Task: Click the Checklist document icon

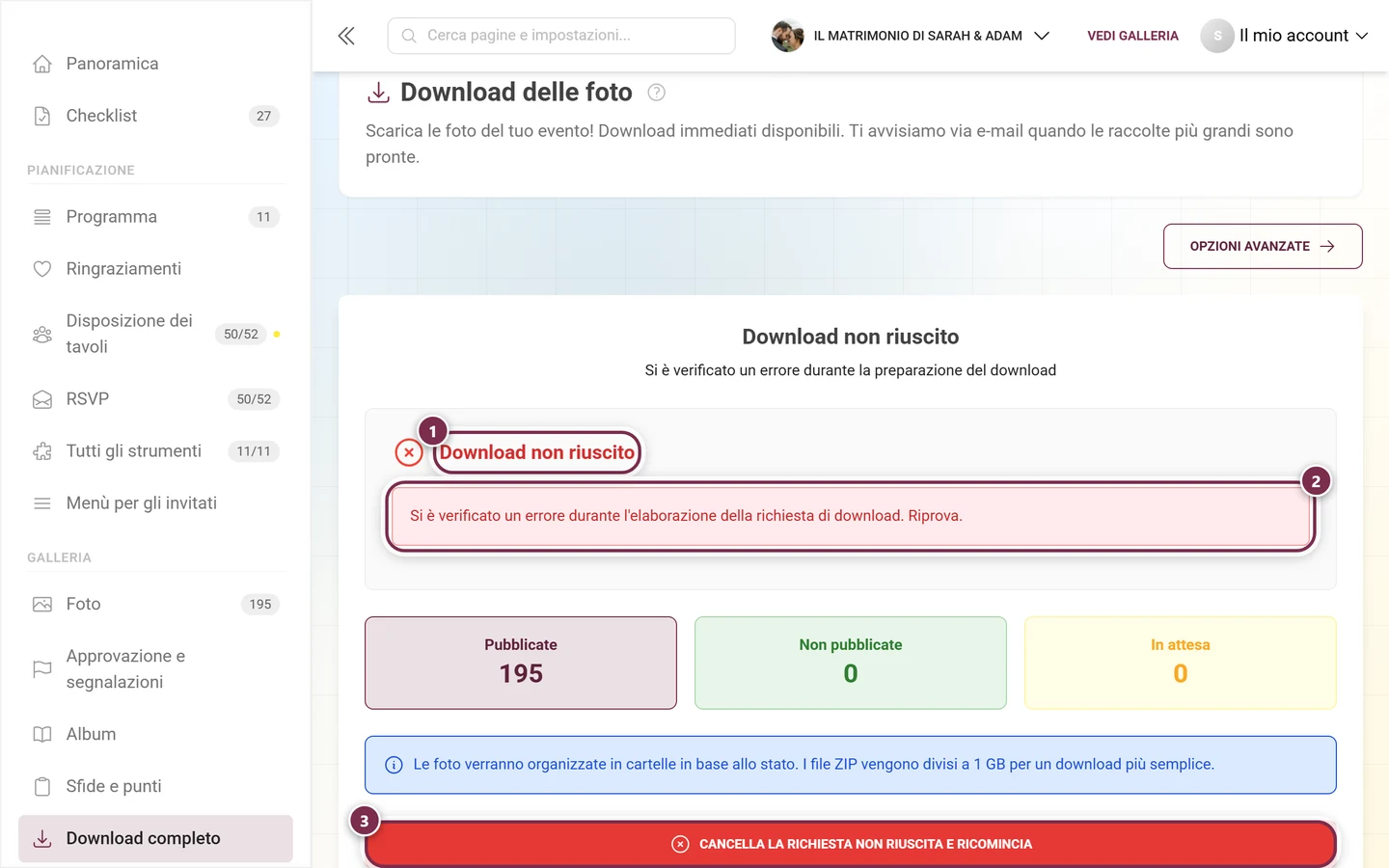Action: point(42,116)
